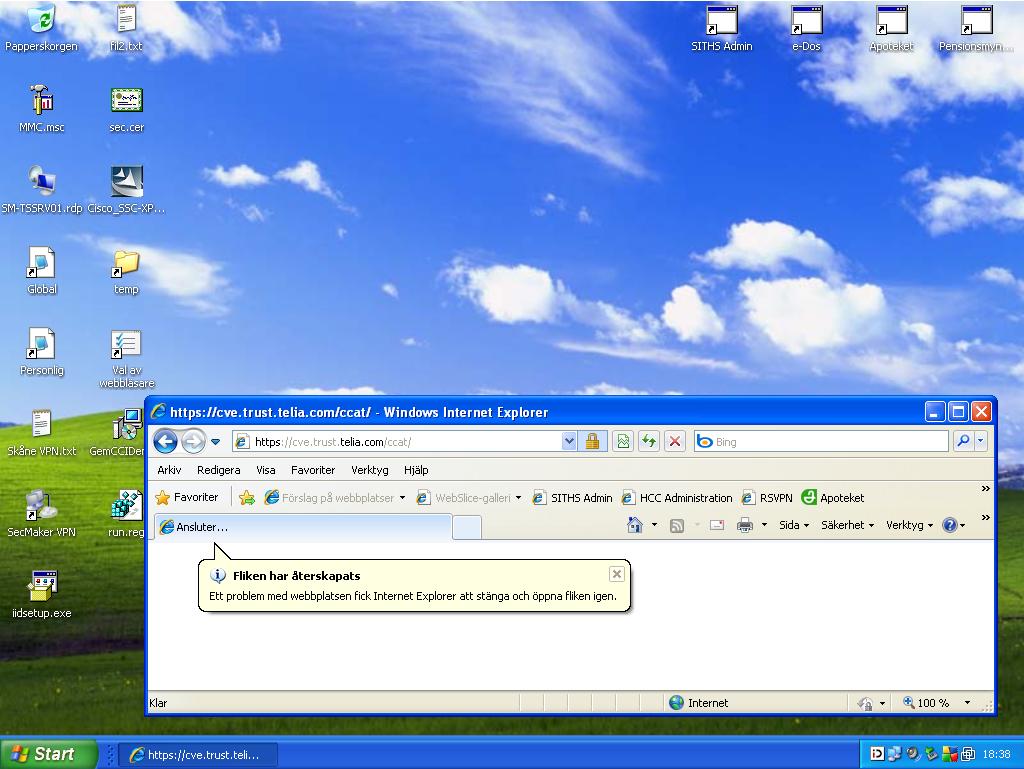
Task: Open the Redigera menu
Action: [219, 470]
